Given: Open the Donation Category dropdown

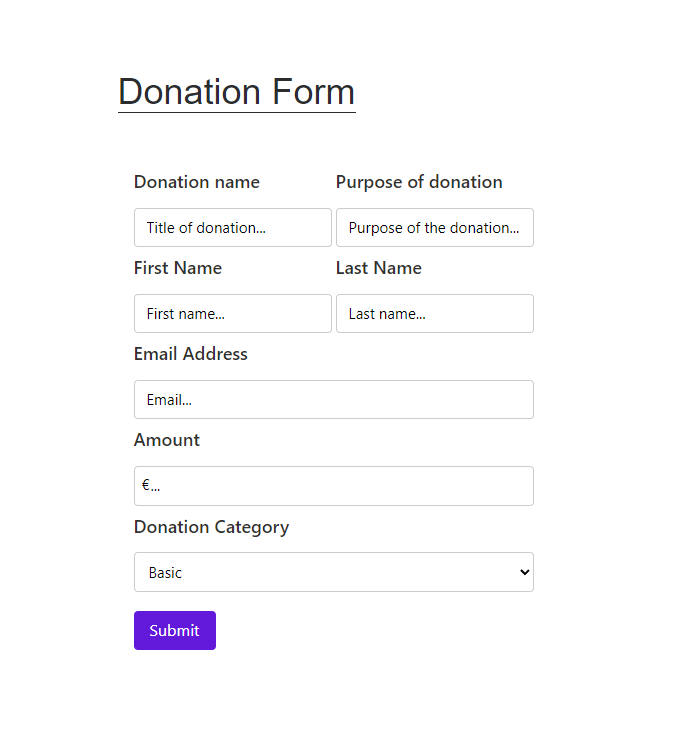Looking at the screenshot, I should coord(333,572).
